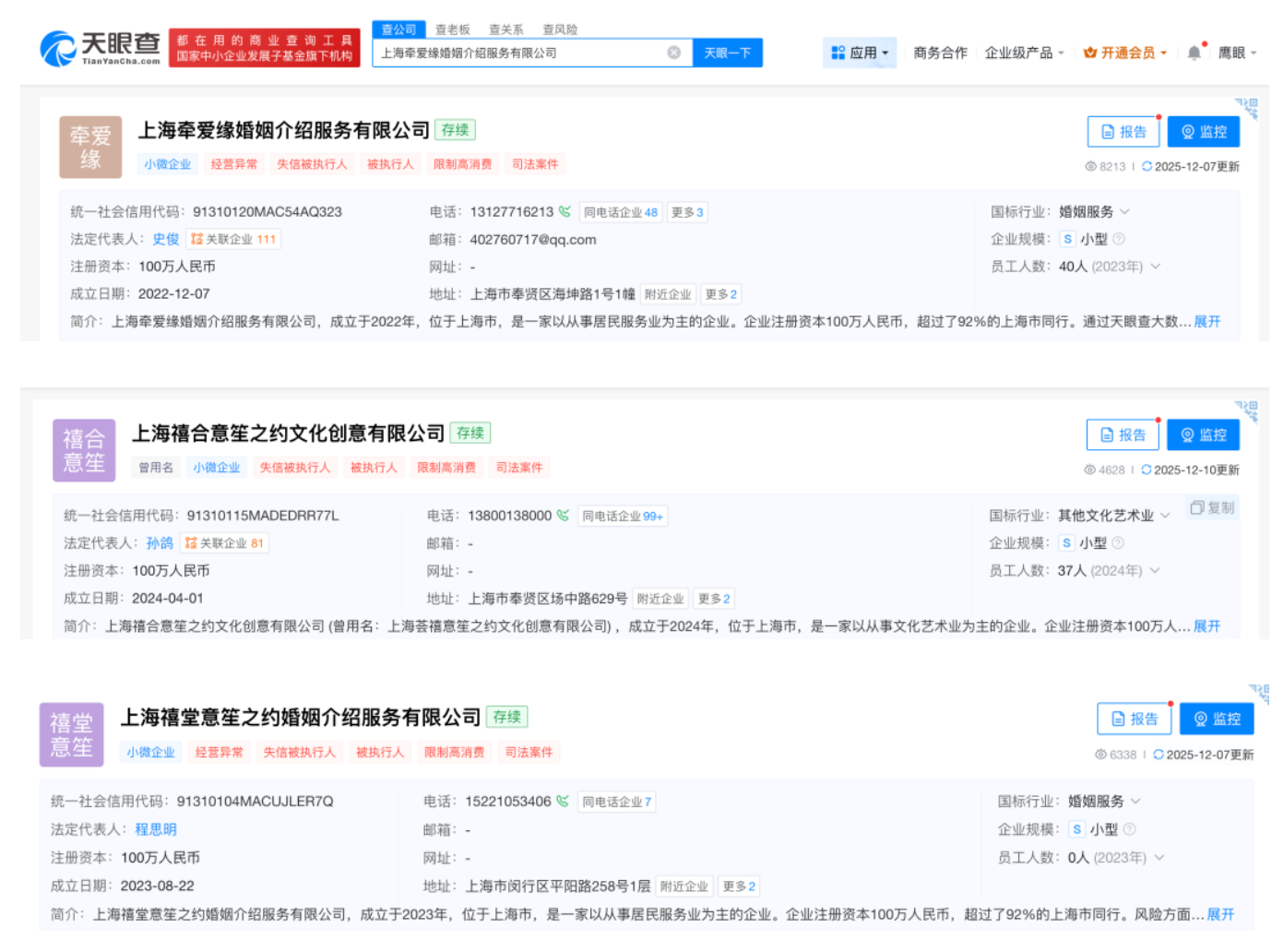Clear the search box with X icon
This screenshot has width=1284, height=952.
tap(673, 53)
